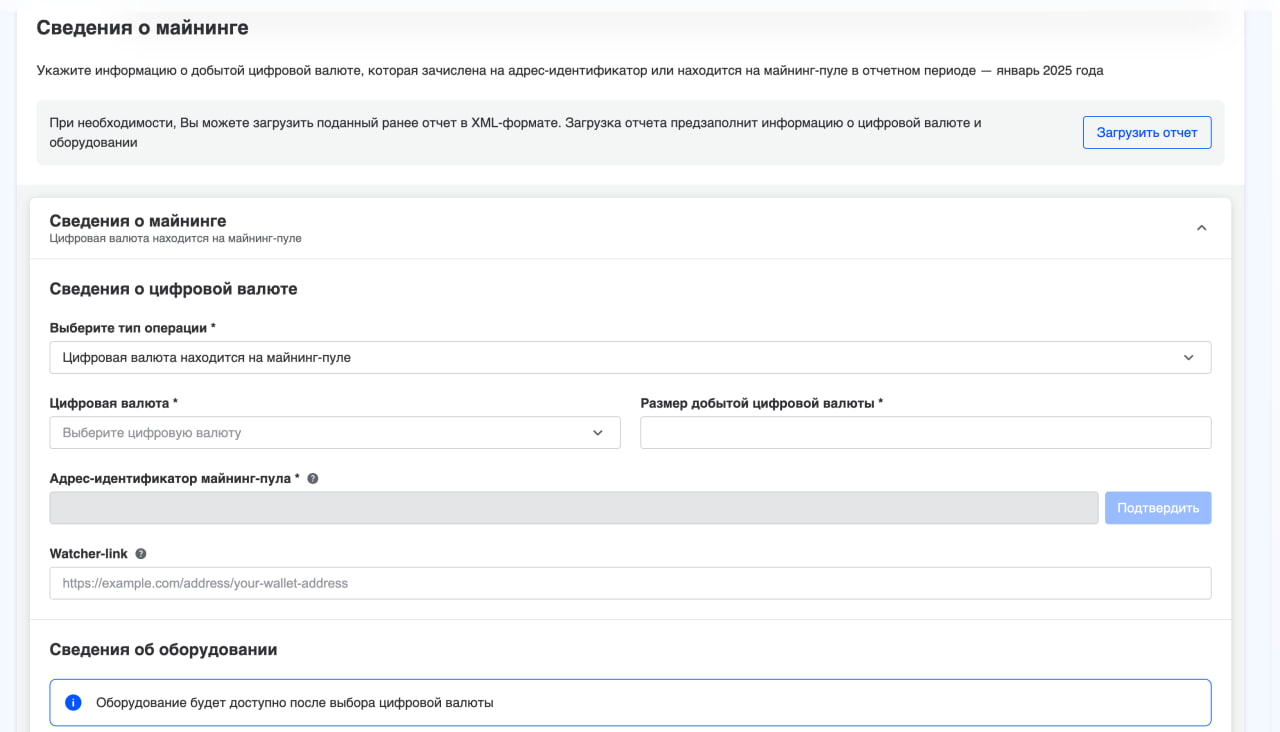Click the "Выберите тип операции" field label
The height and width of the screenshot is (732, 1280).
(132, 328)
